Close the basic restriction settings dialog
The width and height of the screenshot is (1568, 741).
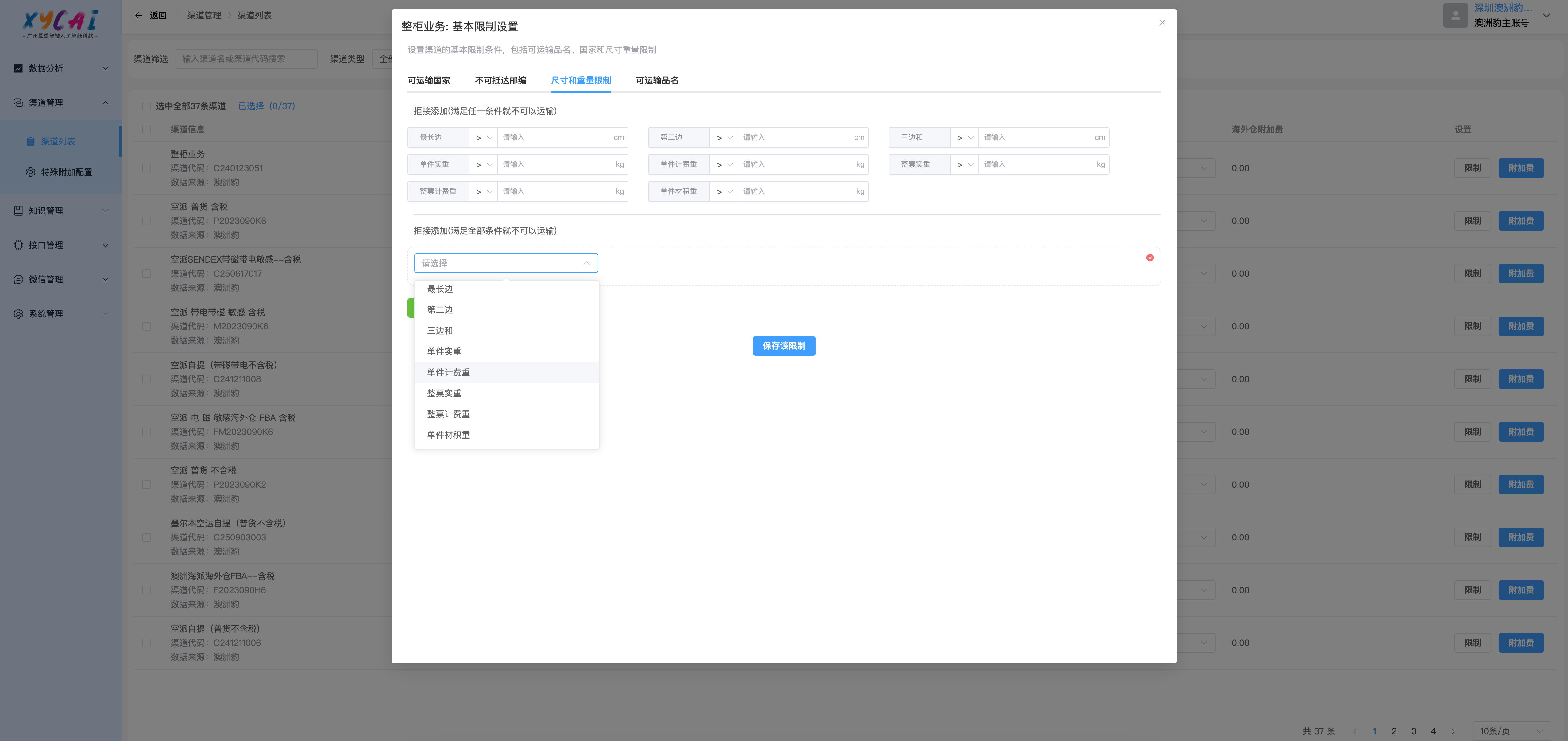(1161, 23)
